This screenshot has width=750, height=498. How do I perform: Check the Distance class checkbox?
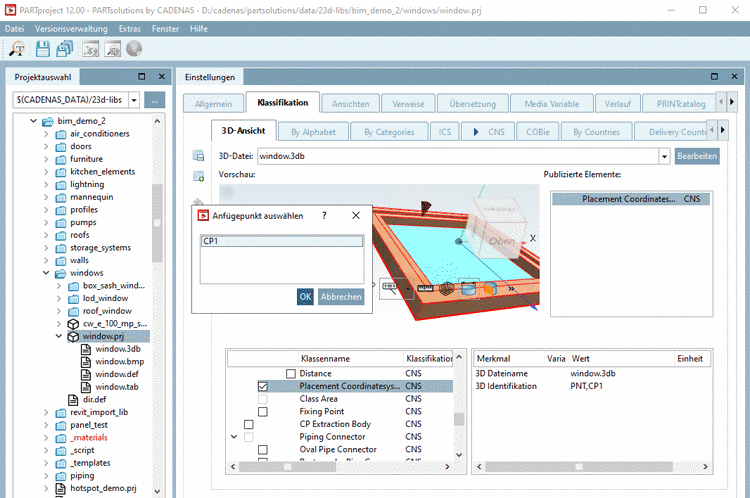pyautogui.click(x=291, y=374)
